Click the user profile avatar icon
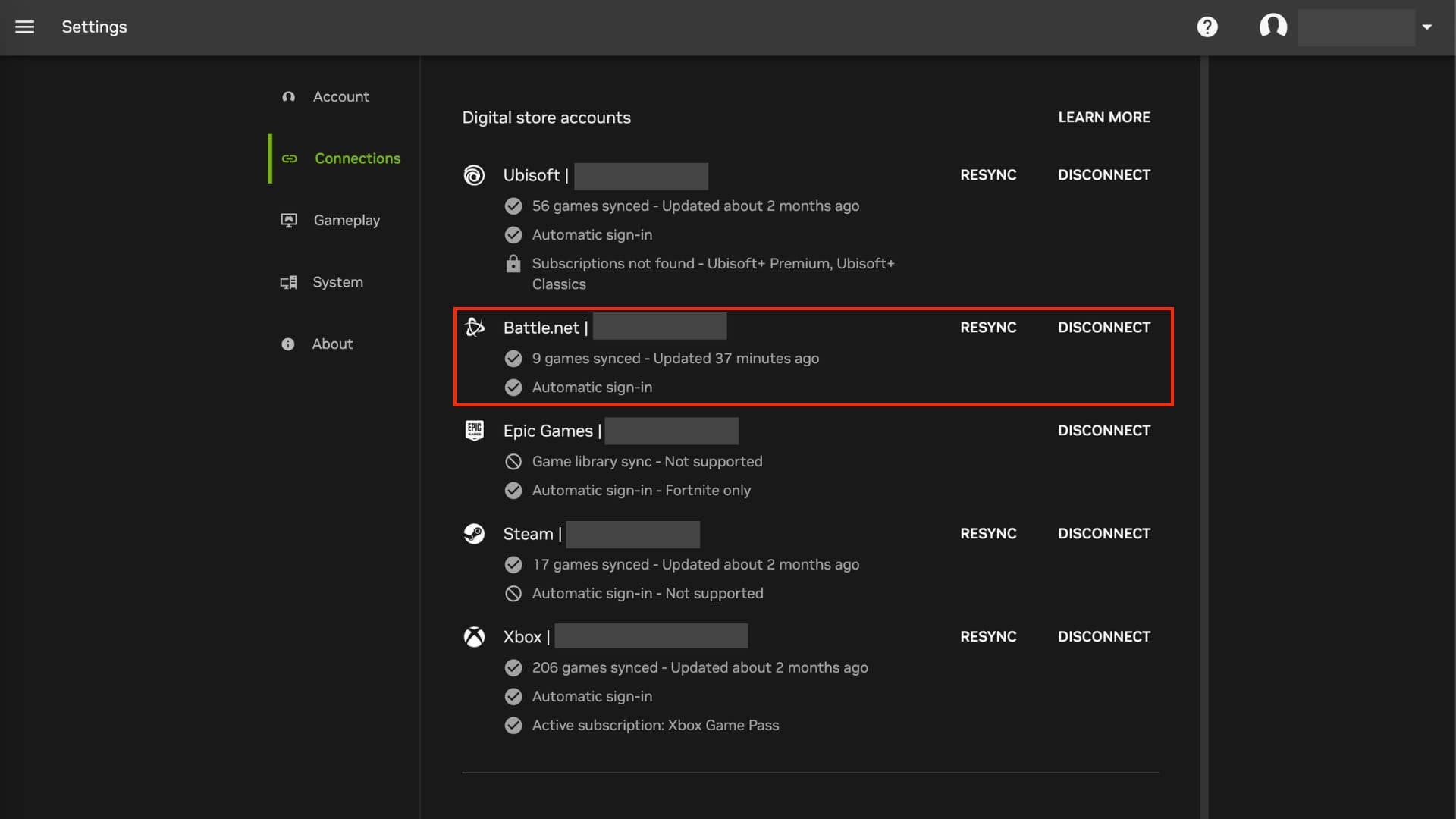 [x=1272, y=27]
